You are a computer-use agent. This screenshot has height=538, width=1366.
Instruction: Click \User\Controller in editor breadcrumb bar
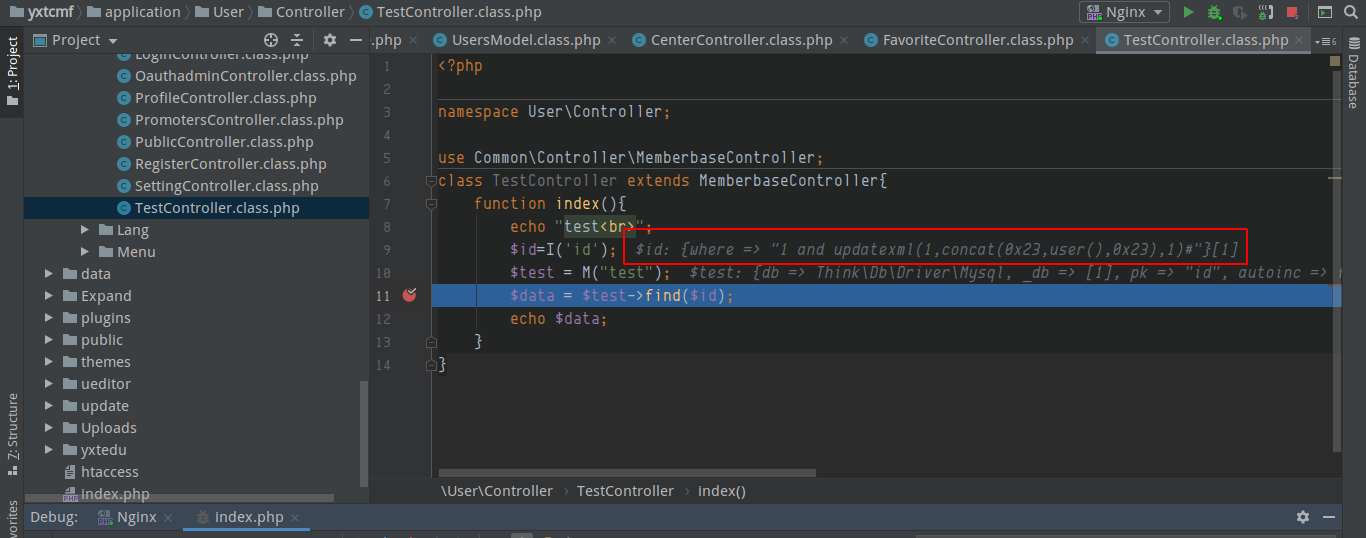[497, 491]
